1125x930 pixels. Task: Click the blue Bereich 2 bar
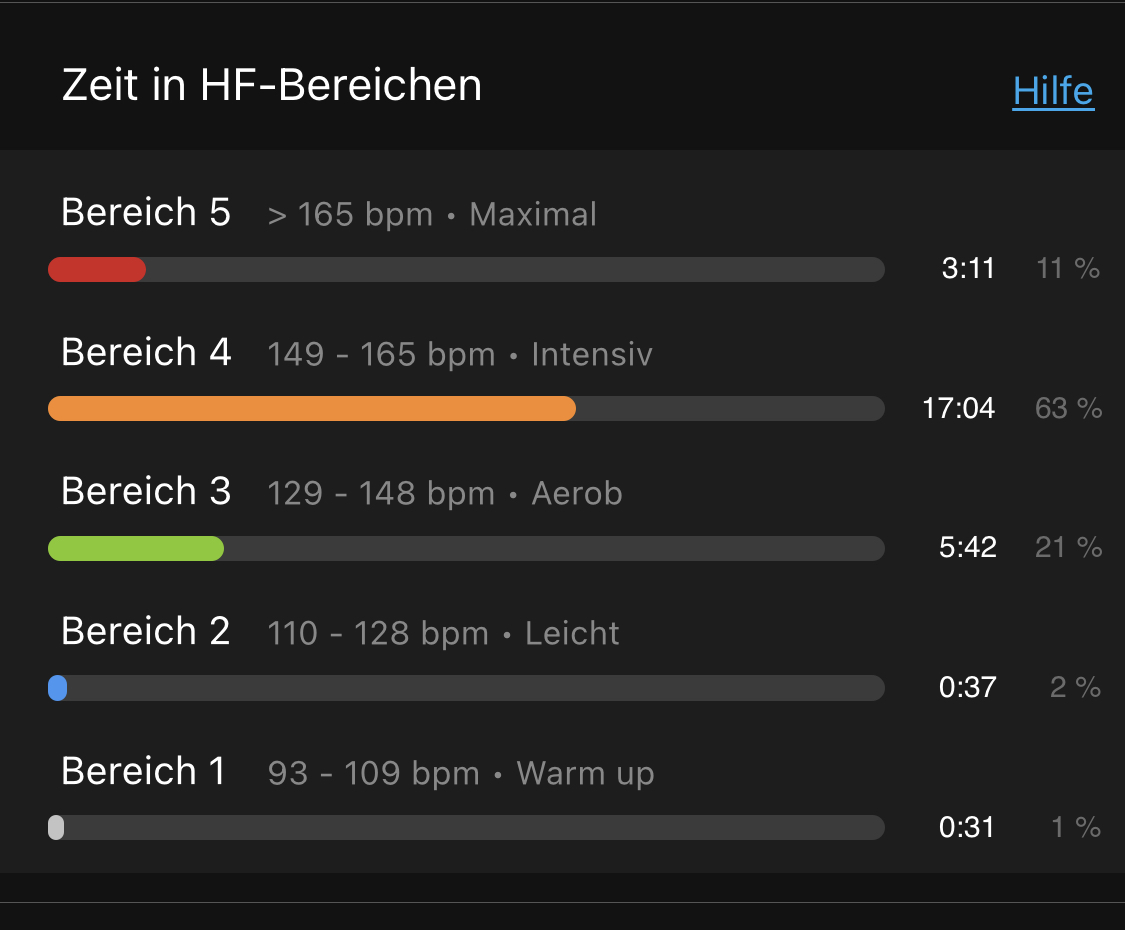tap(58, 688)
